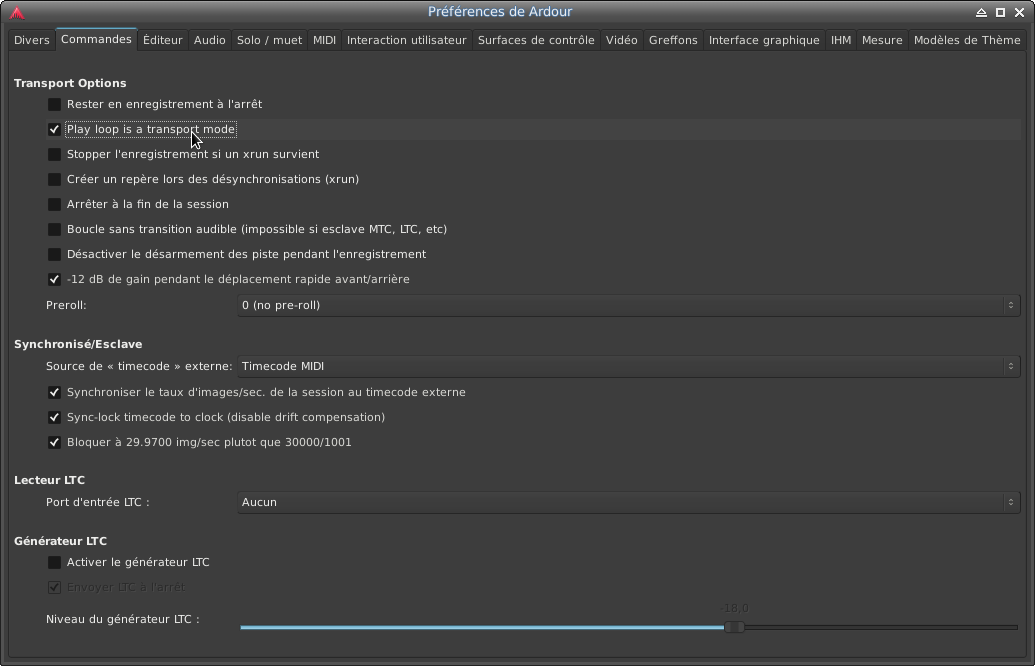Image resolution: width=1035 pixels, height=666 pixels.
Task: Uncheck Play loop is a transport mode
Action: coord(54,129)
